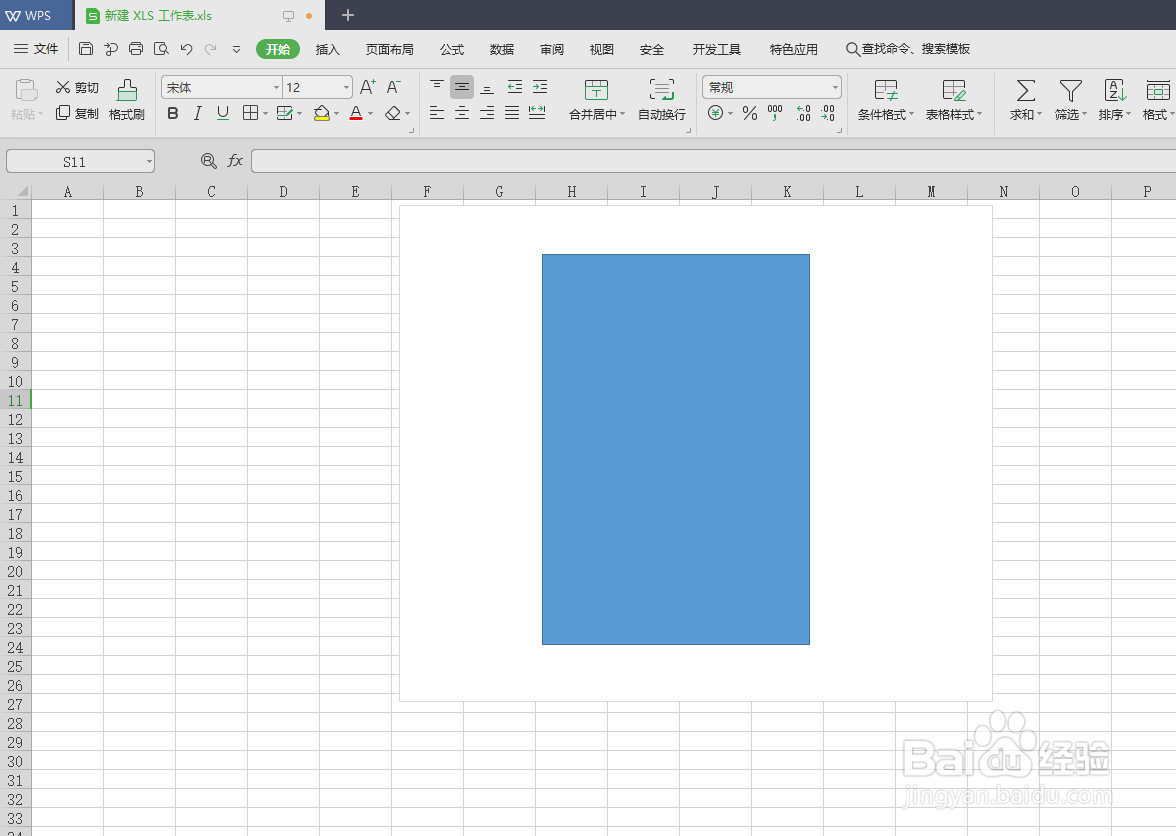Switch to the 公式 Formulas tab
Screen dimensions: 1176x836
[x=452, y=49]
